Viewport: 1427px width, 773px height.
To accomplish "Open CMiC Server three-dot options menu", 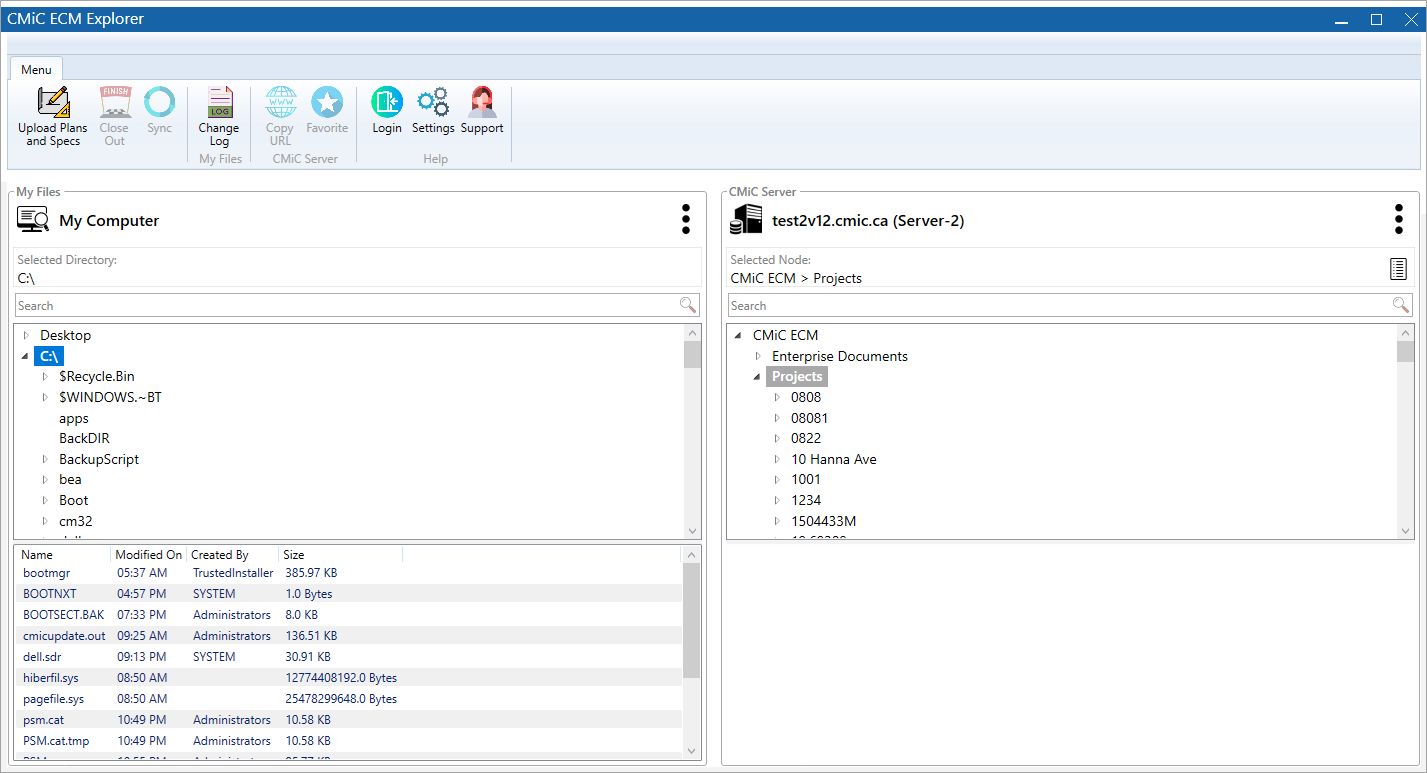I will click(x=1399, y=219).
